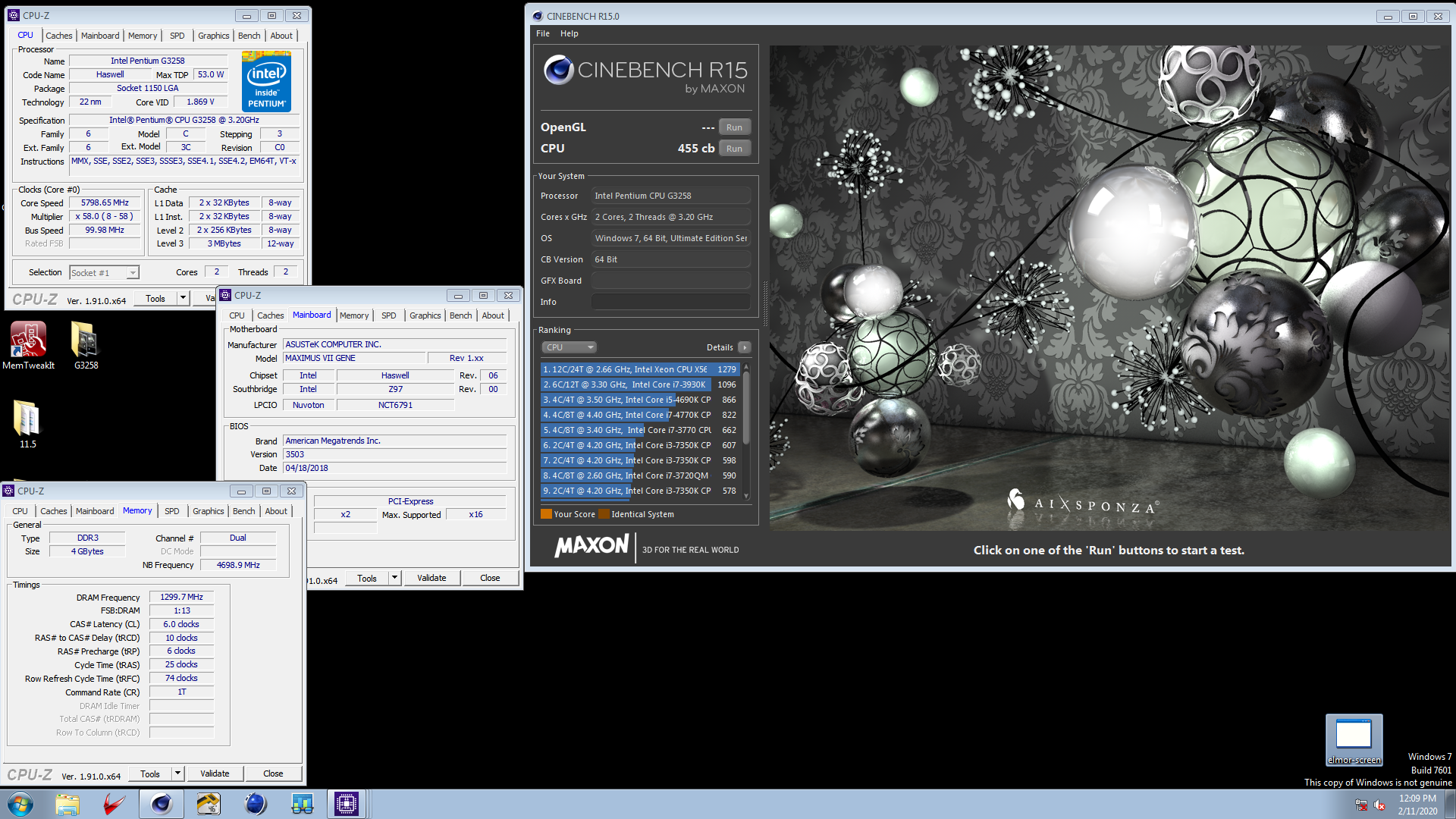
Task: Select ranking row Xeon CPU X5650 1279
Action: [x=640, y=369]
